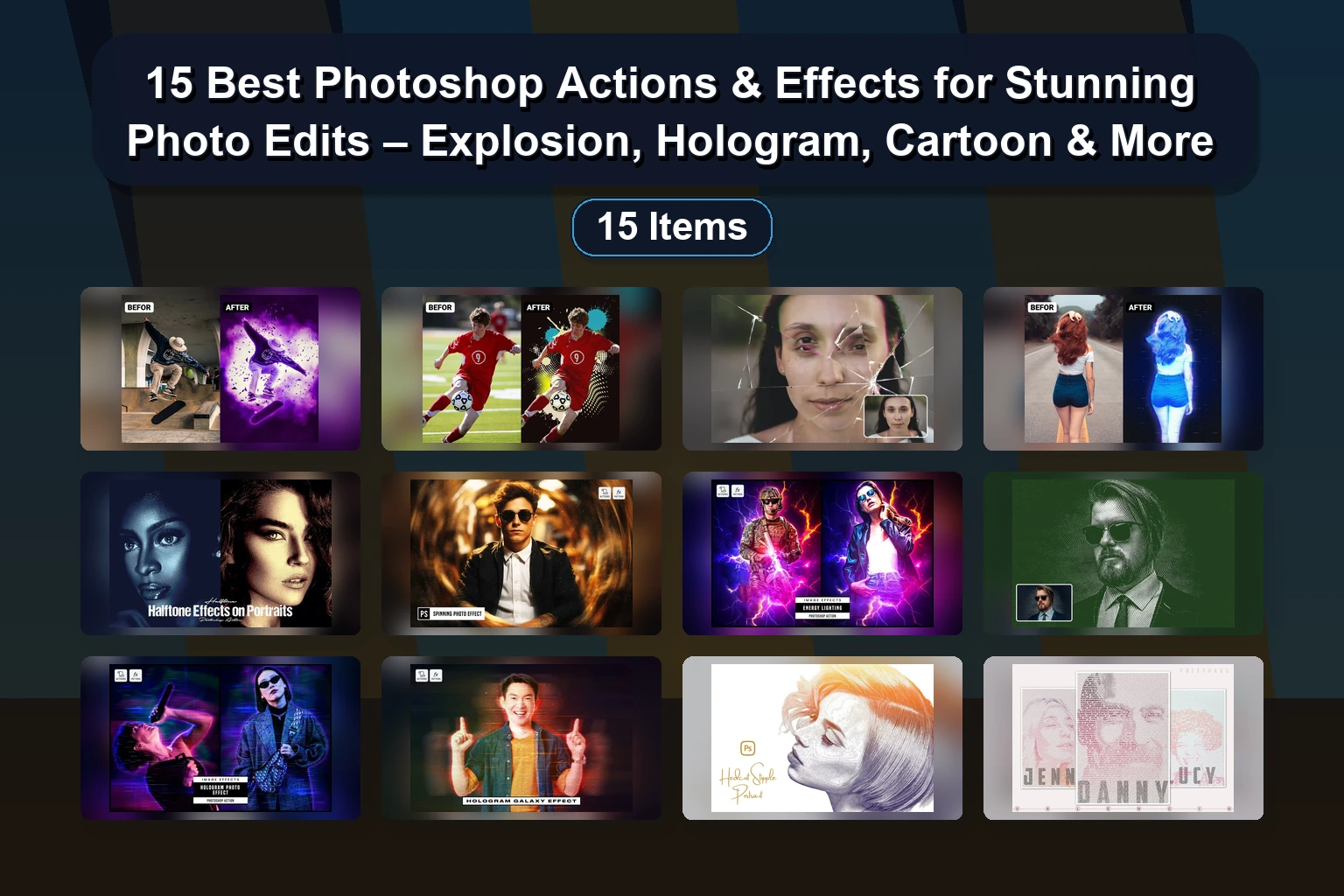Viewport: 1344px width, 896px height.
Task: Click the Actions icon in Hologram Photo Effect thumbnail
Action: point(121,675)
